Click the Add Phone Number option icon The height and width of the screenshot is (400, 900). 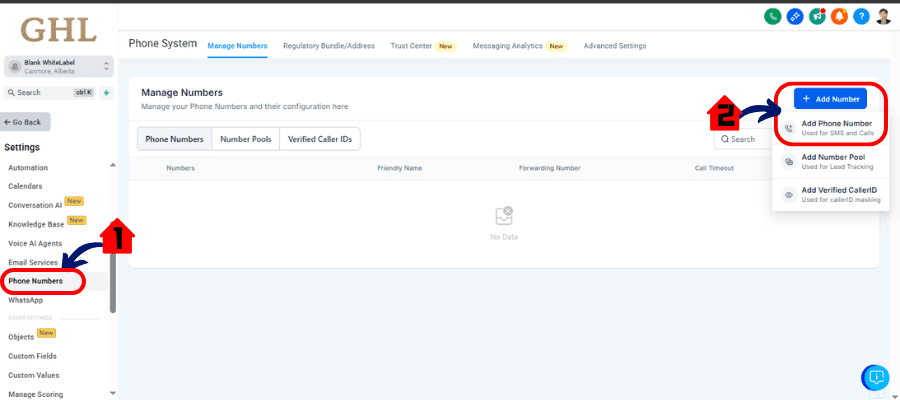tap(789, 128)
